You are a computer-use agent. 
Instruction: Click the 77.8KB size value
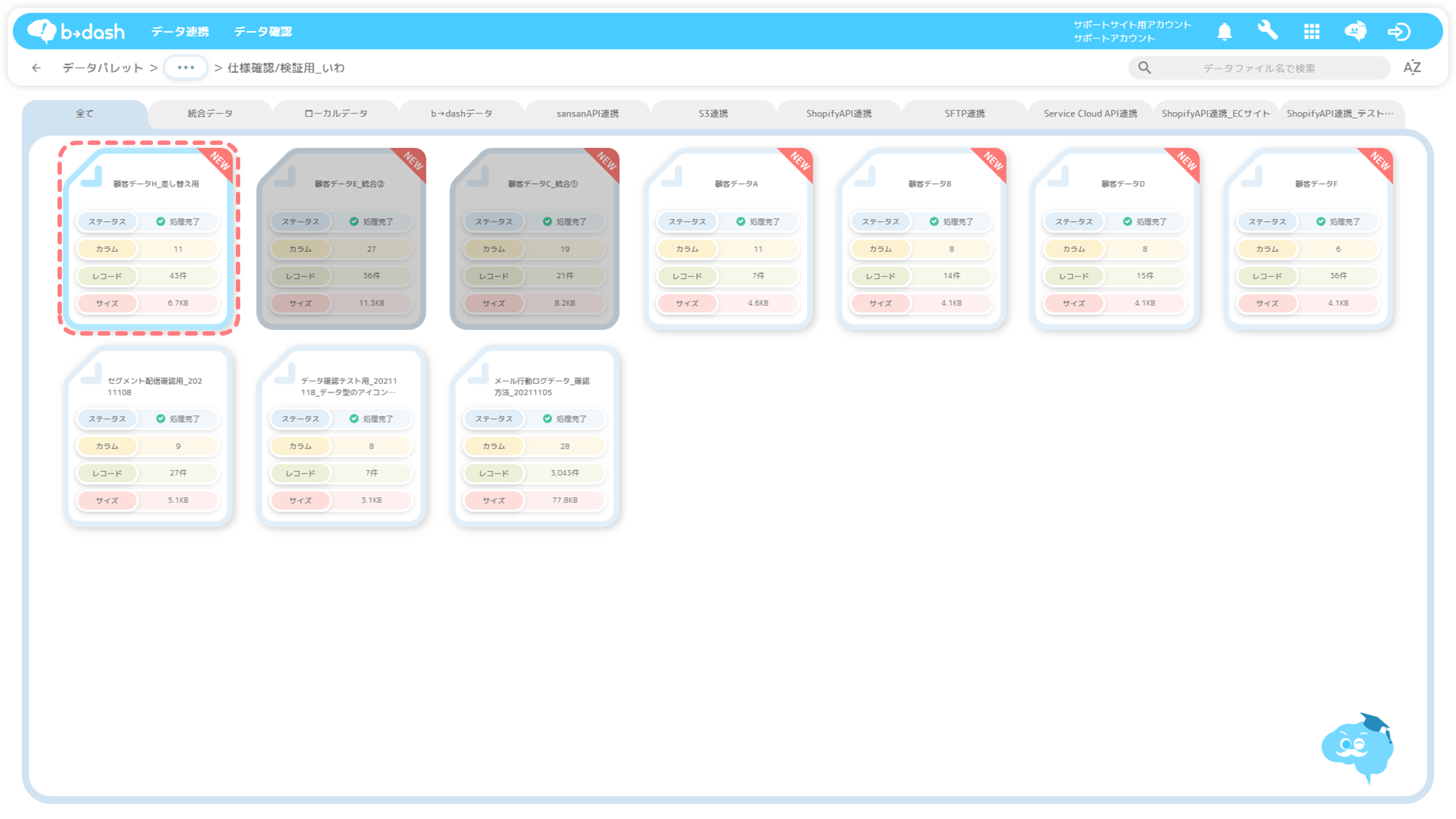565,500
